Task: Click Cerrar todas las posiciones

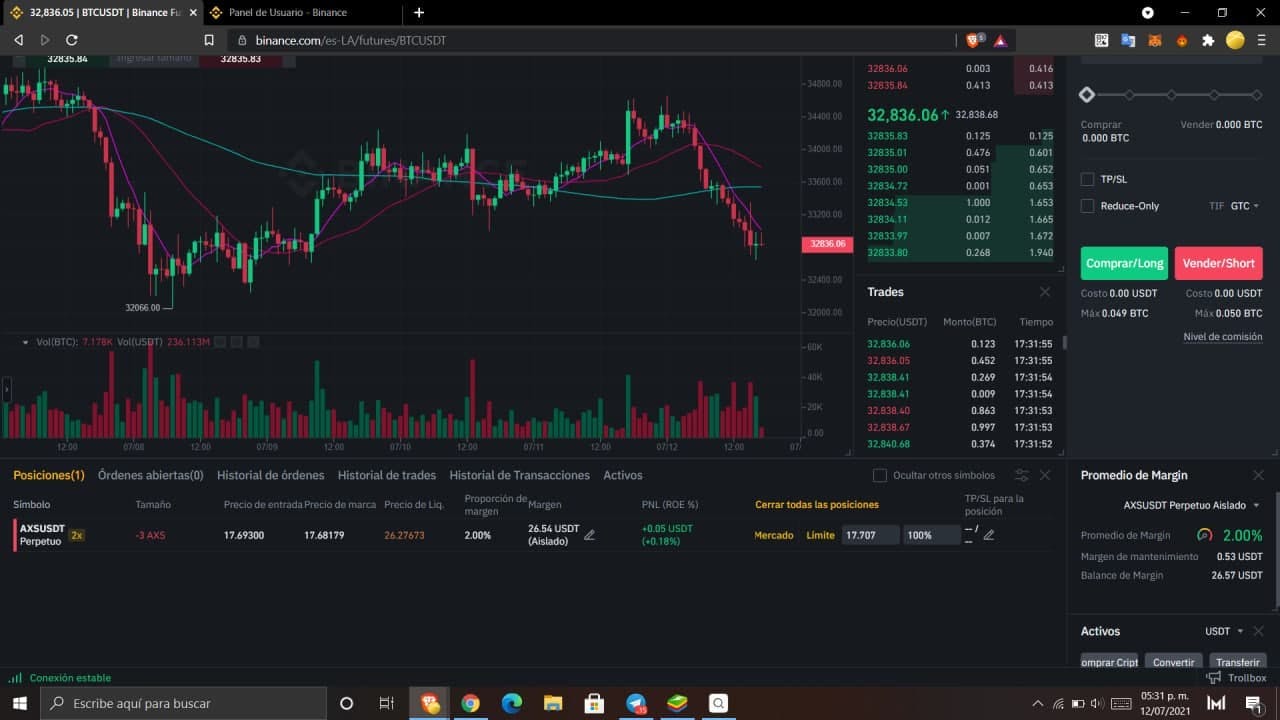Action: (x=817, y=505)
